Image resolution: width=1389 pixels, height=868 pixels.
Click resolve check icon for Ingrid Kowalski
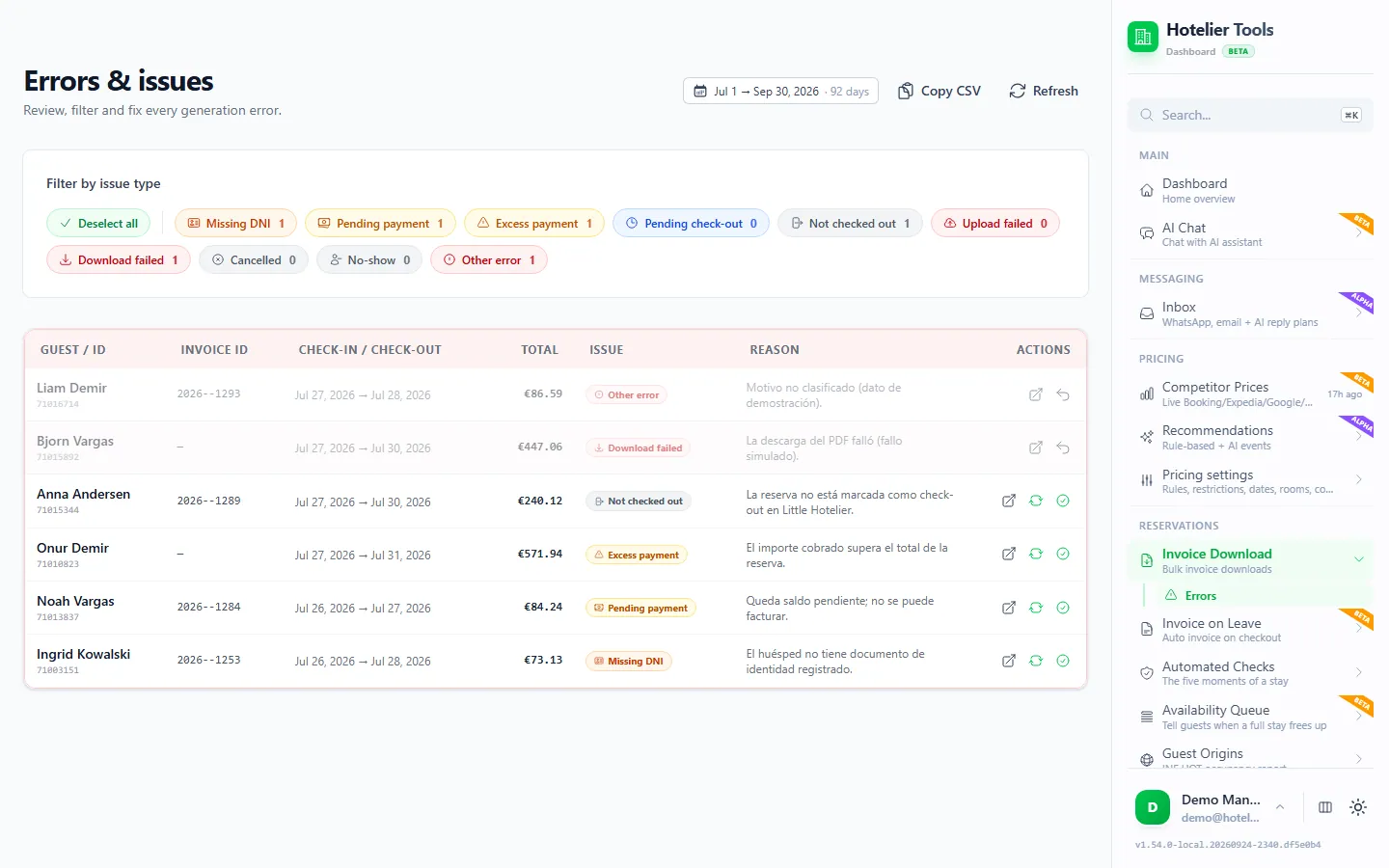[x=1063, y=661]
